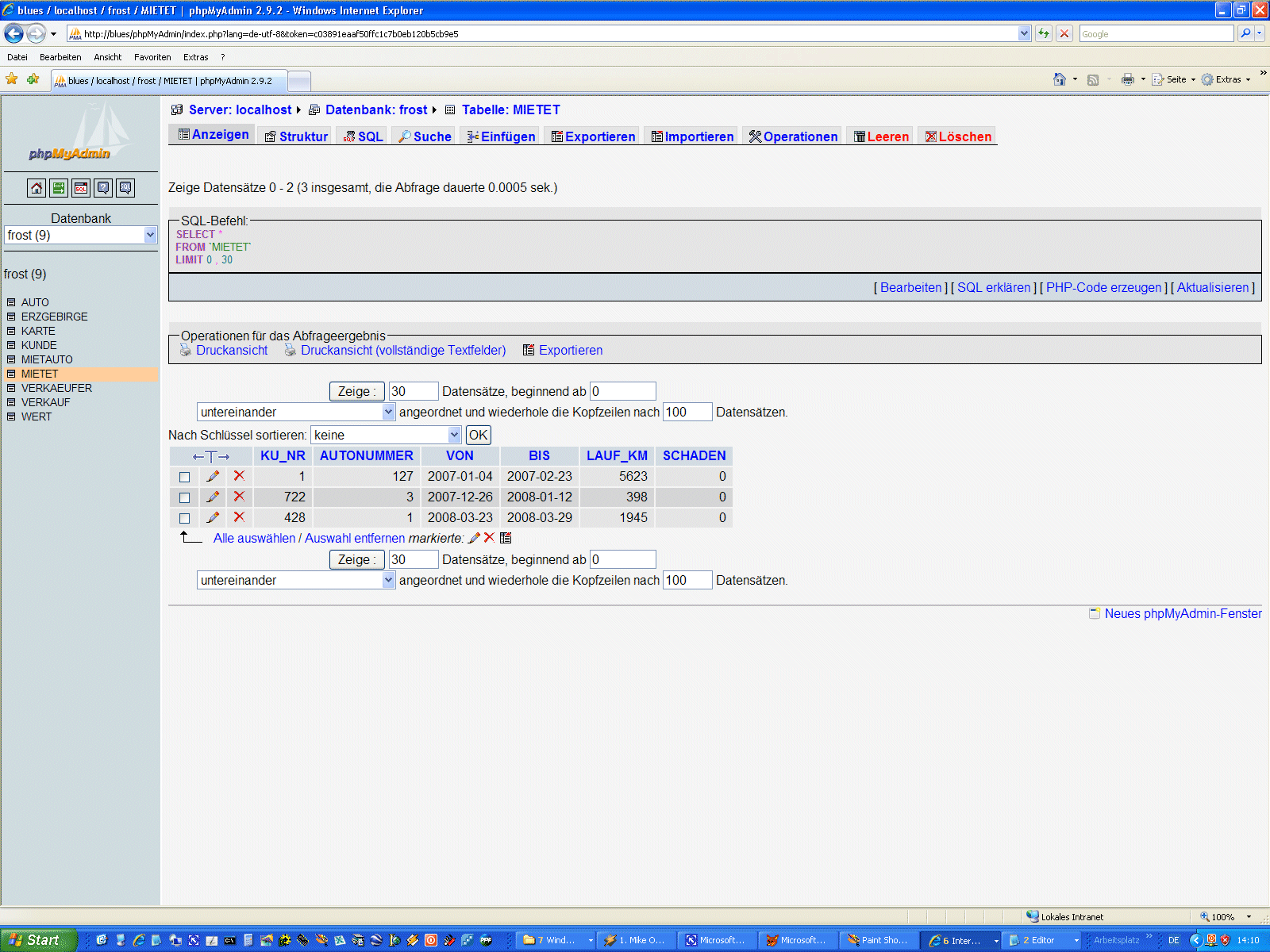Switch to Paint Shop taskbar button
This screenshot has height=952, width=1270.
878,940
